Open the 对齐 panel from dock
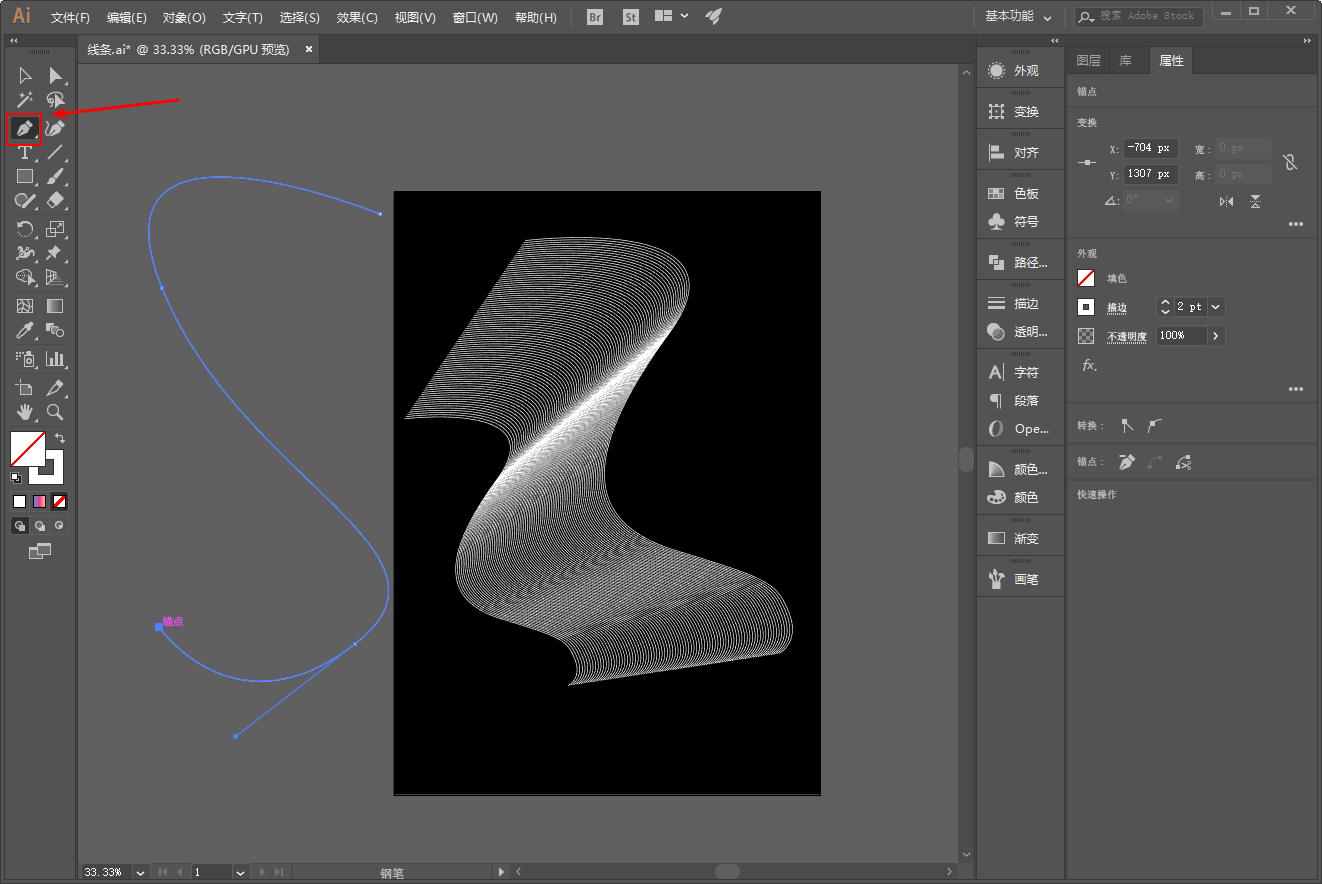1322x884 pixels. 1020,153
